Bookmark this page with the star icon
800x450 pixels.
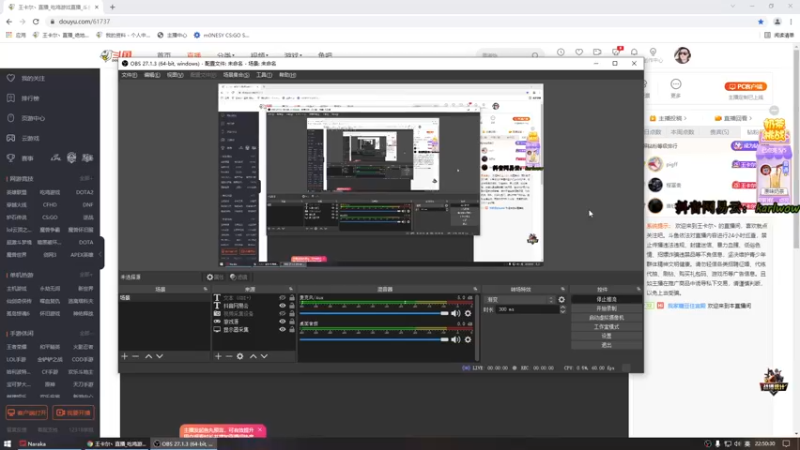pyautogui.click(x=761, y=21)
